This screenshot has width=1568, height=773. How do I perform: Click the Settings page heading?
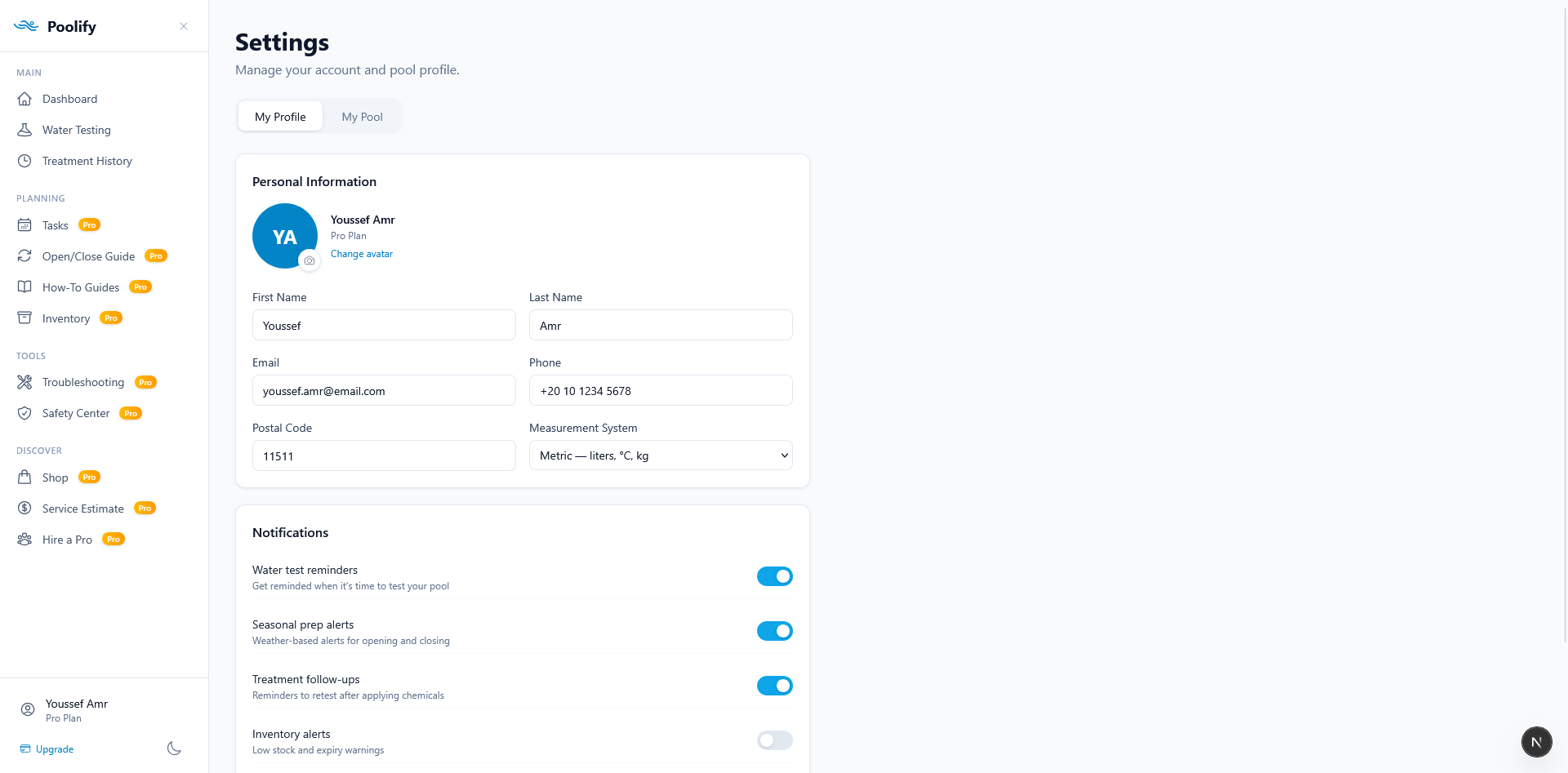click(283, 42)
